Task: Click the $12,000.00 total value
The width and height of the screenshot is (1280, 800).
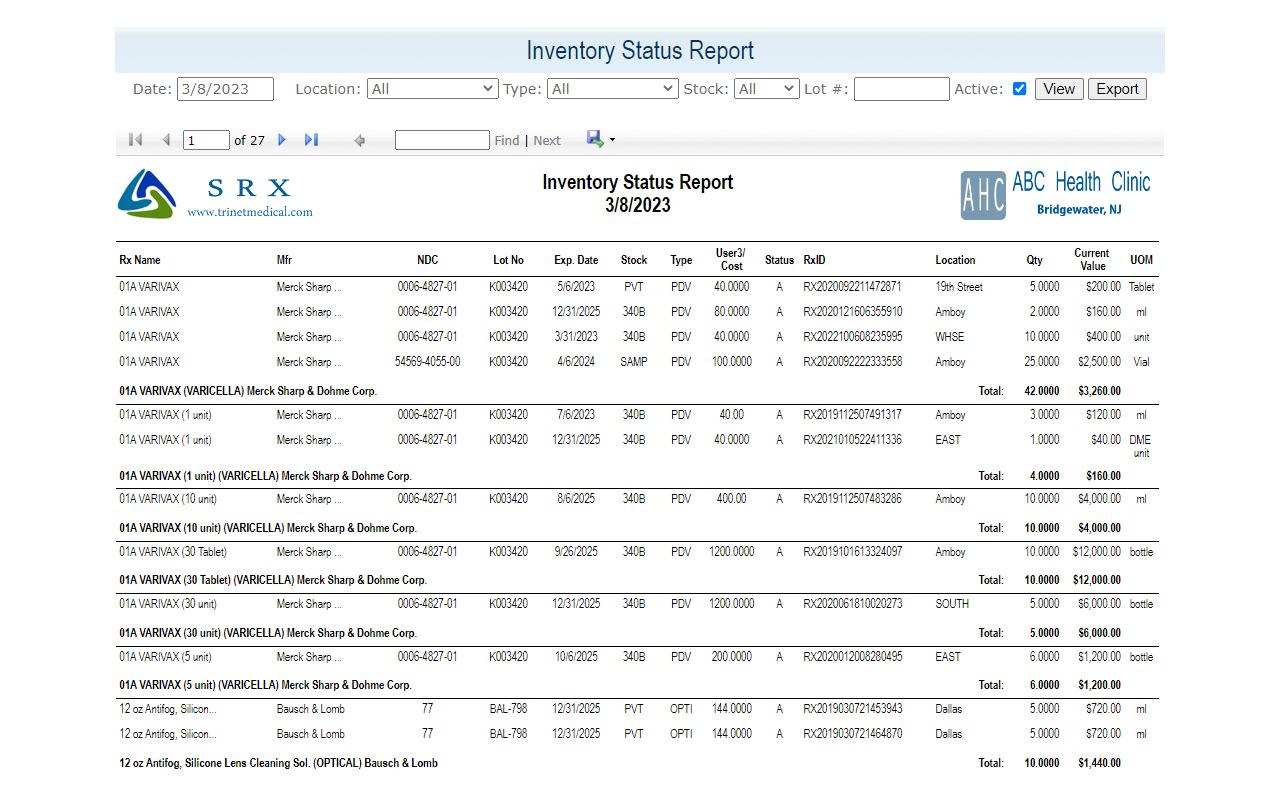Action: (1097, 580)
